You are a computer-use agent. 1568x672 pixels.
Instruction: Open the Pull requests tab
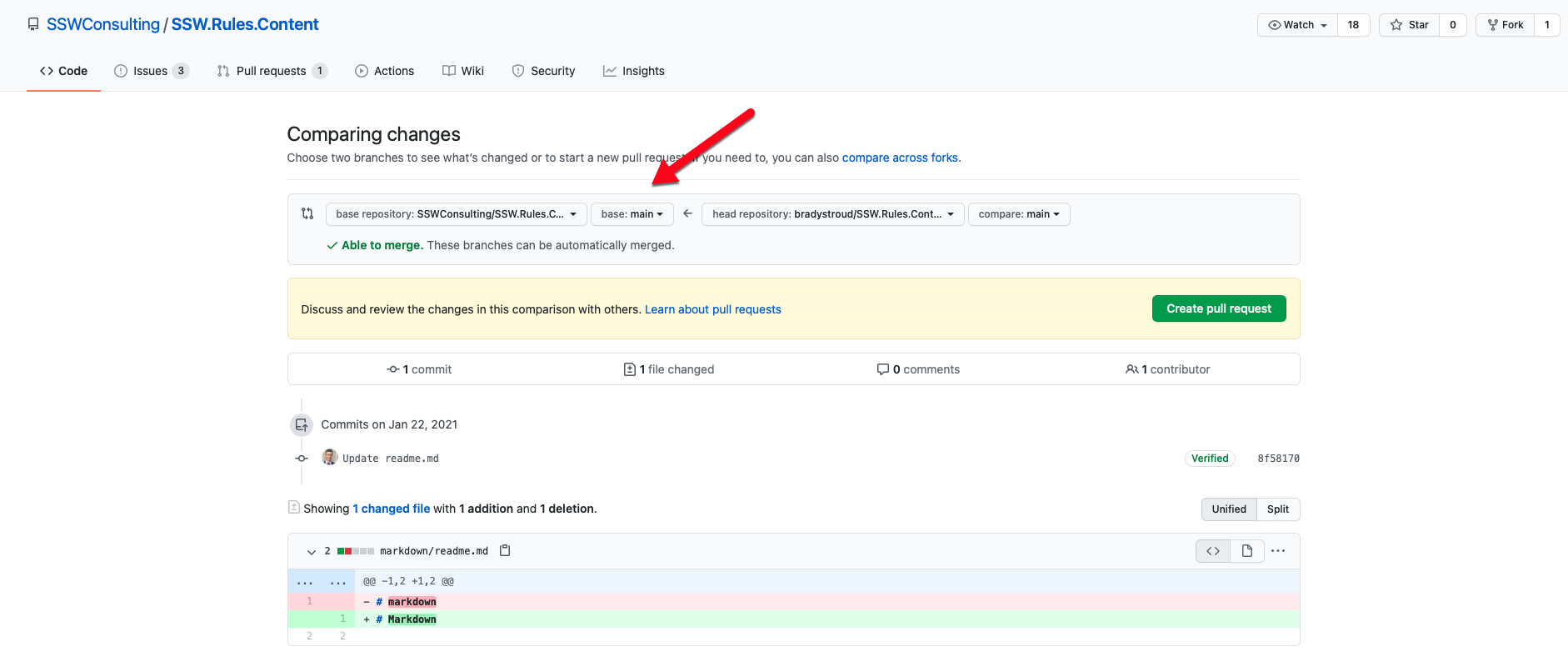(272, 71)
